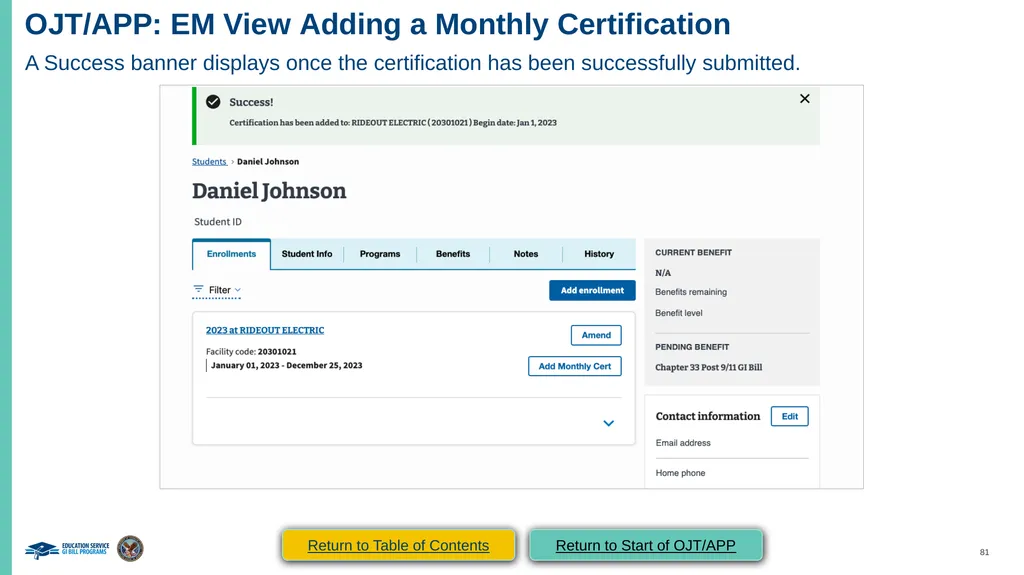
Task: Click the Education Service GI Bill logo
Action: point(67,549)
